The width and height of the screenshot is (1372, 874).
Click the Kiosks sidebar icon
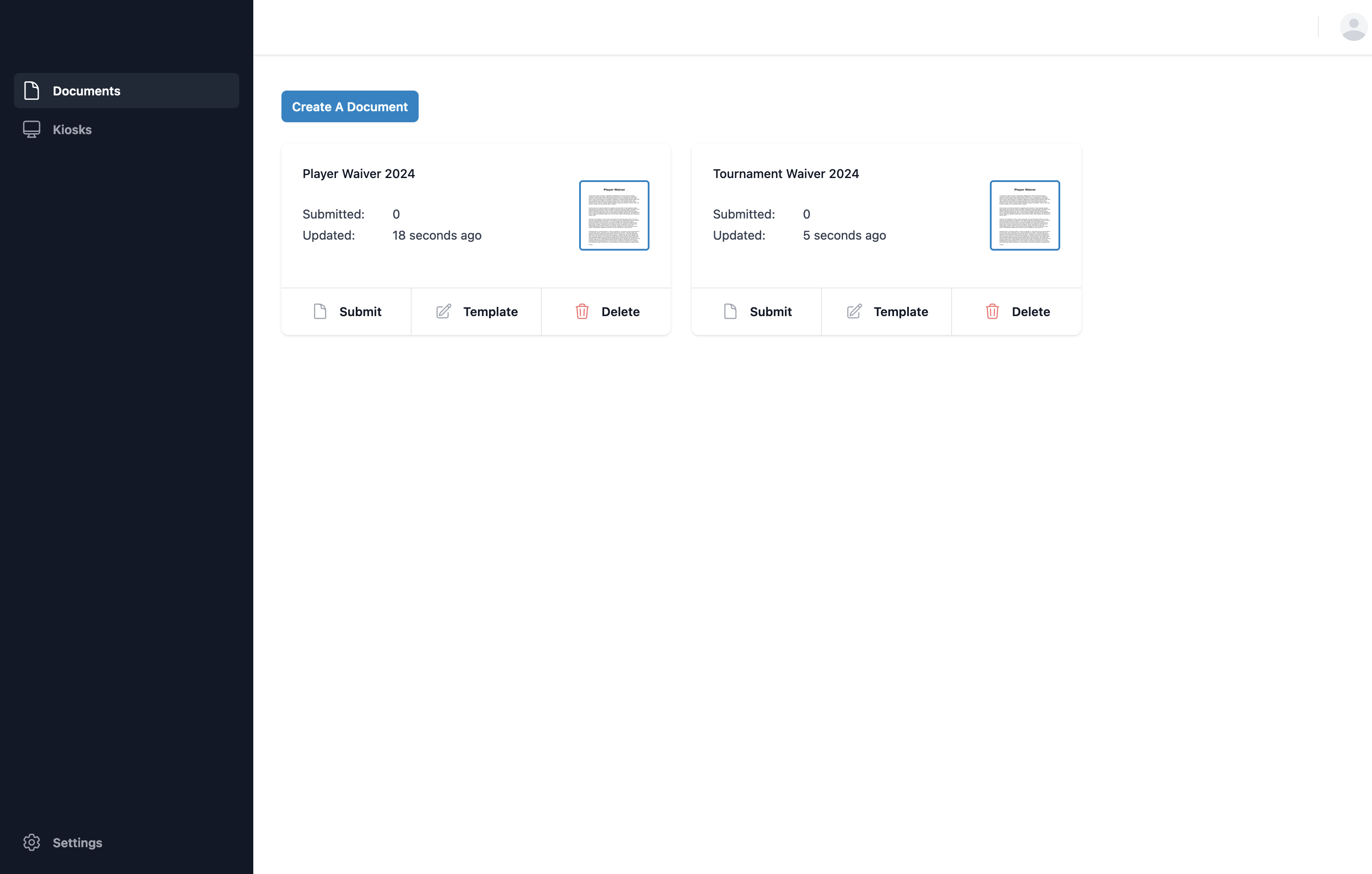[31, 129]
